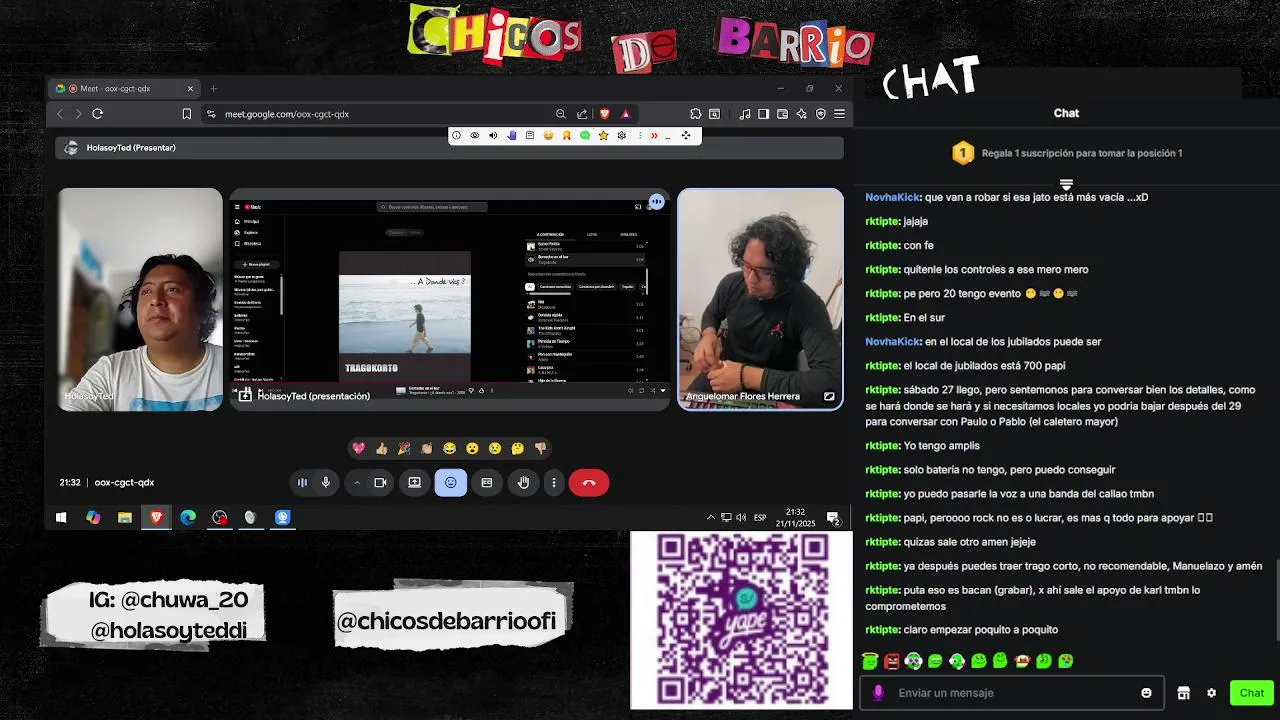Click the purple microphone icon in chat box
This screenshot has height=720, width=1280.
coord(878,693)
